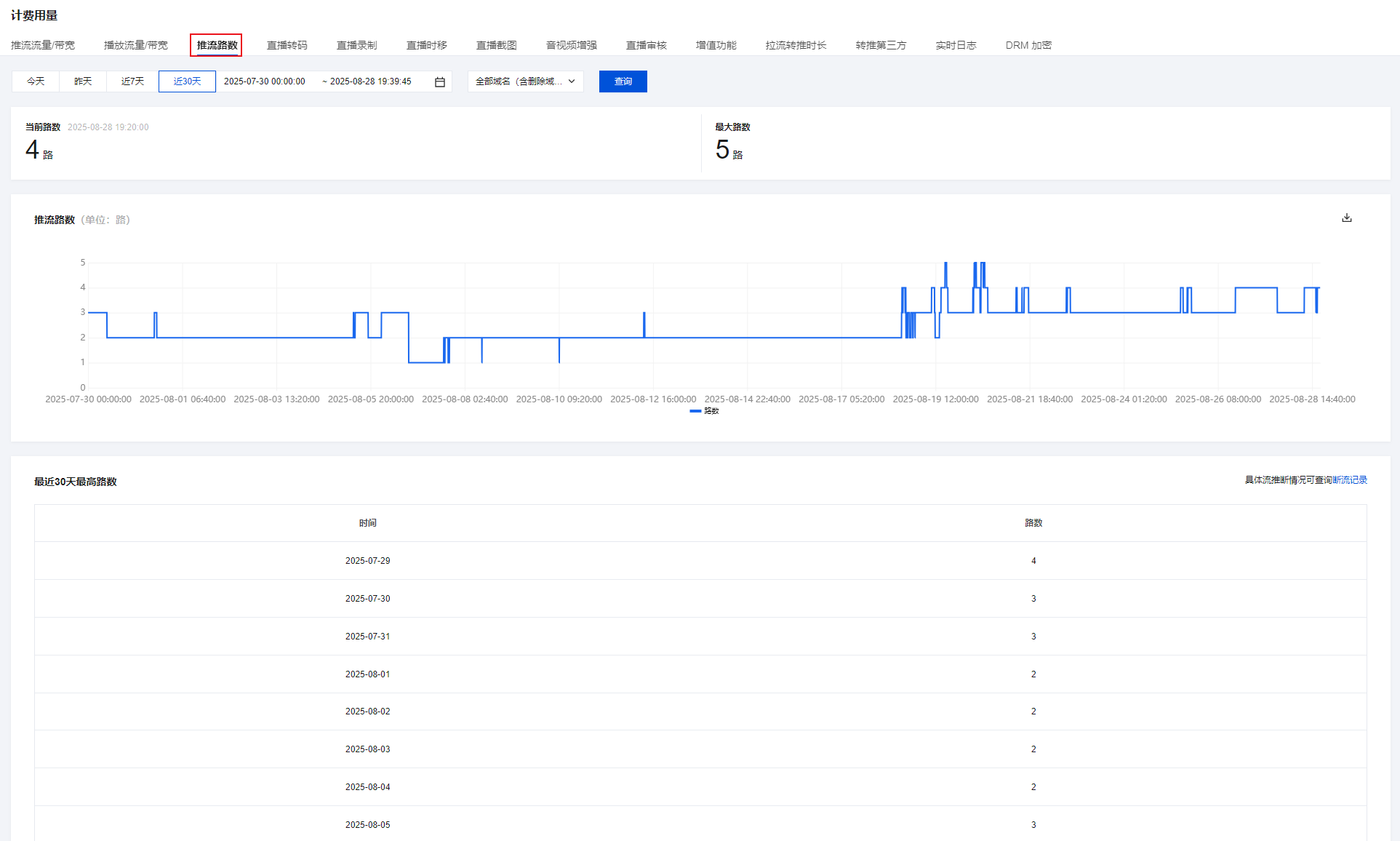Expand the 全部域名 domain dropdown
Image resolution: width=1400 pixels, height=841 pixels.
click(525, 81)
